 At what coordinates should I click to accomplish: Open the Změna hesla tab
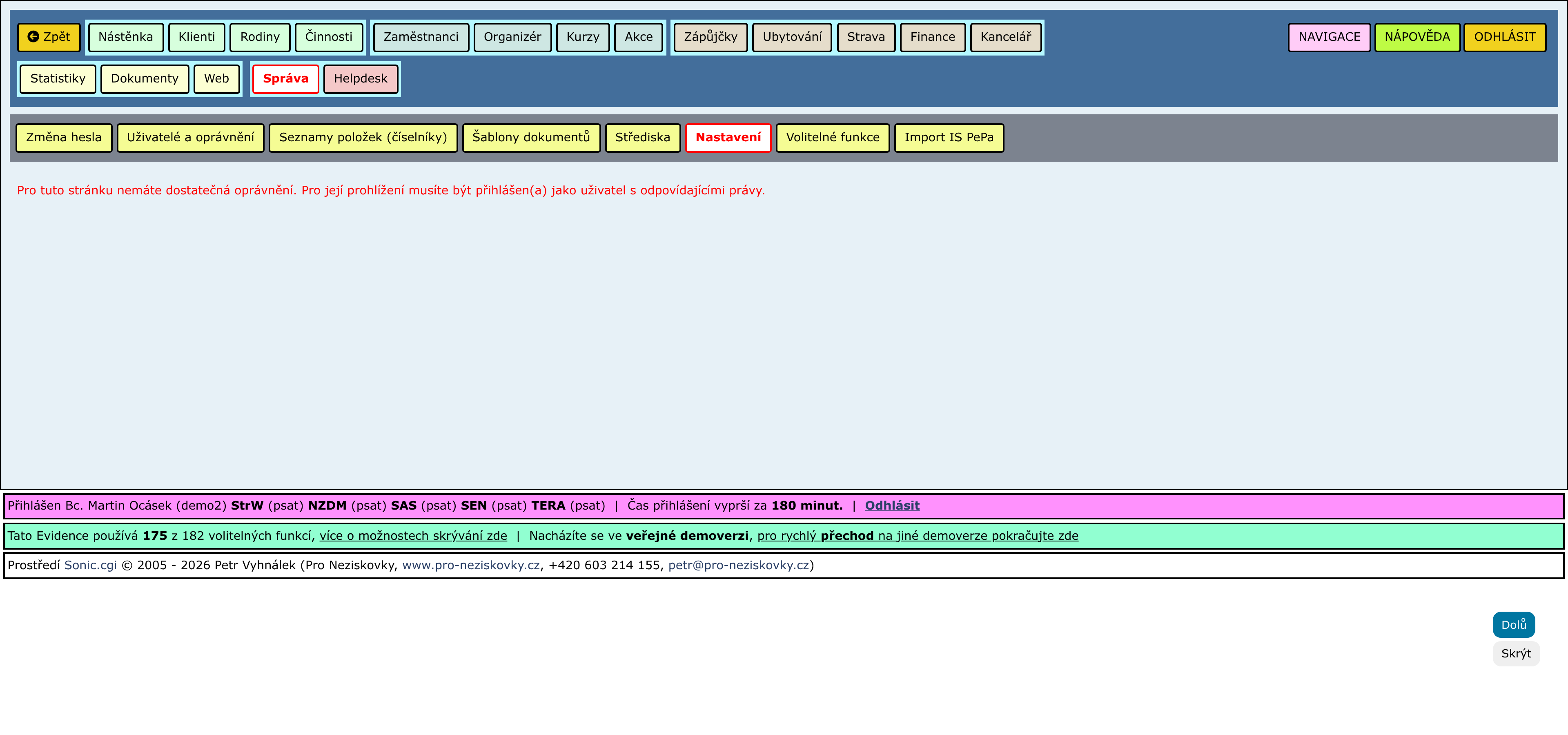click(63, 138)
